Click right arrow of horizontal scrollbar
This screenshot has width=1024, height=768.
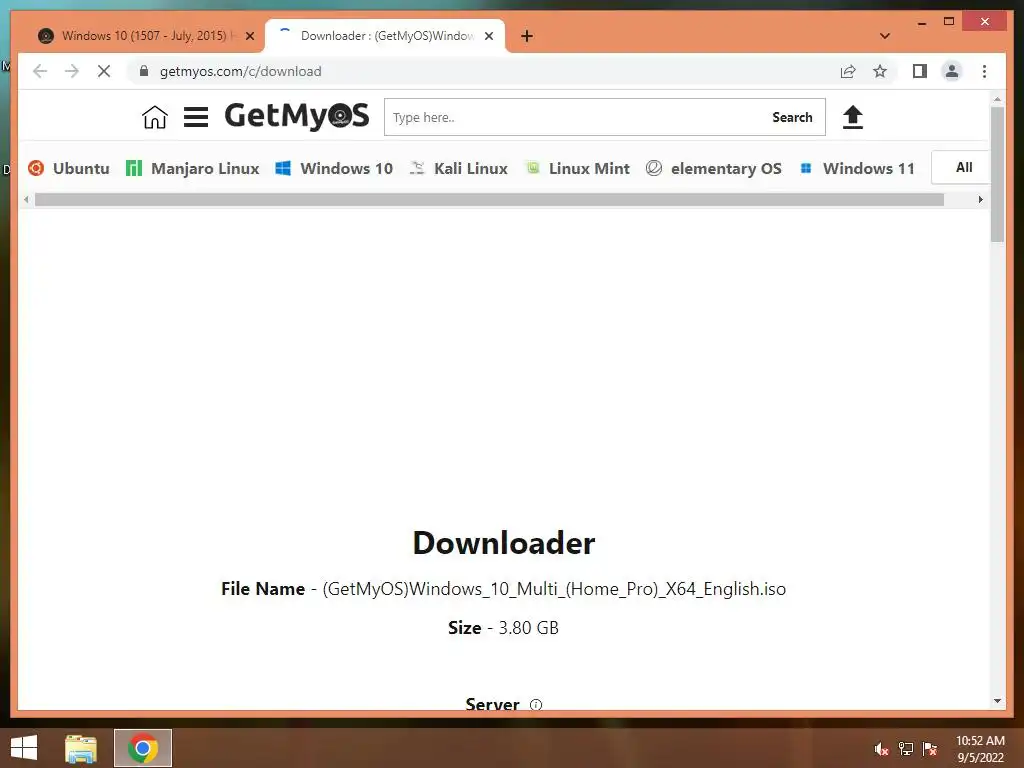coord(980,200)
